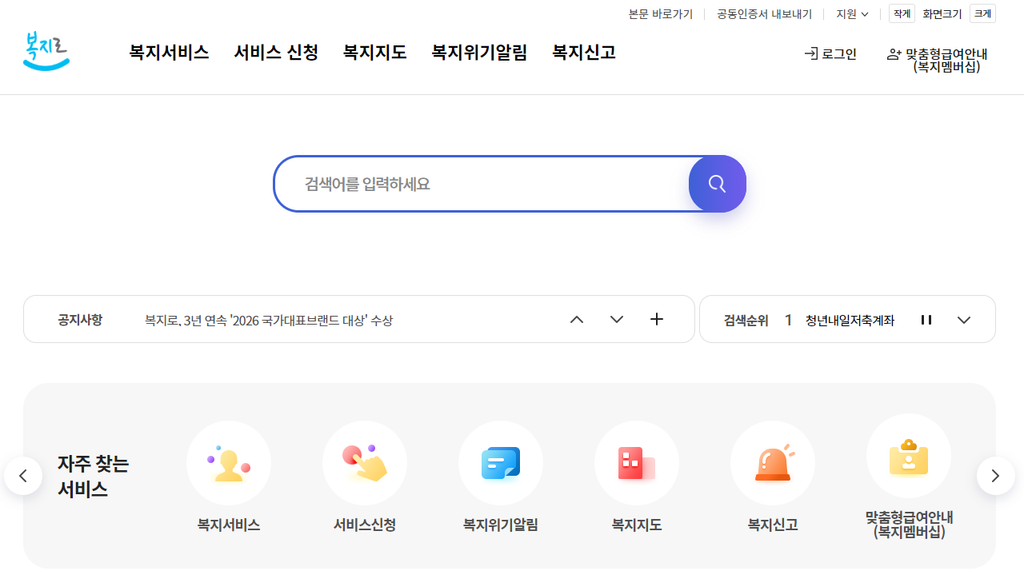Click the magnifier search button

tap(717, 184)
